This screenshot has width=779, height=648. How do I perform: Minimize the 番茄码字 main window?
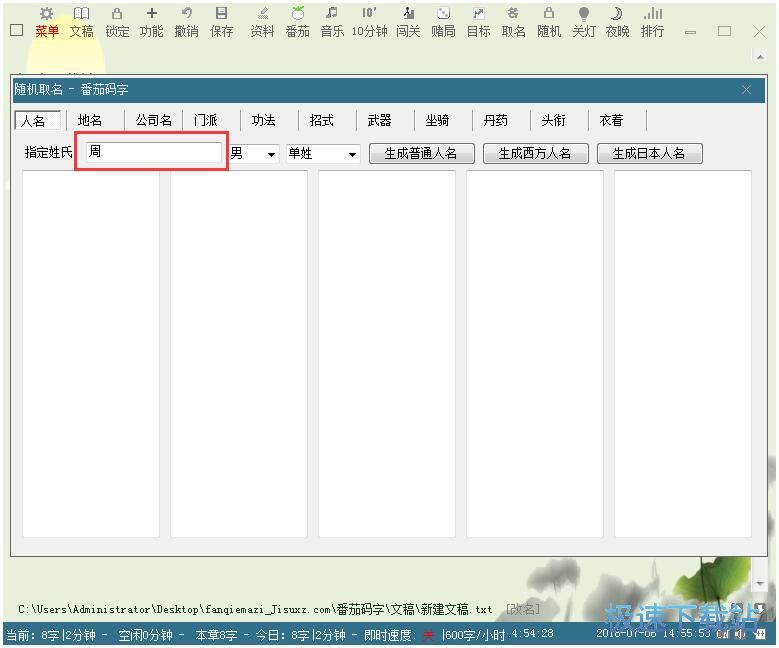pyautogui.click(x=690, y=32)
